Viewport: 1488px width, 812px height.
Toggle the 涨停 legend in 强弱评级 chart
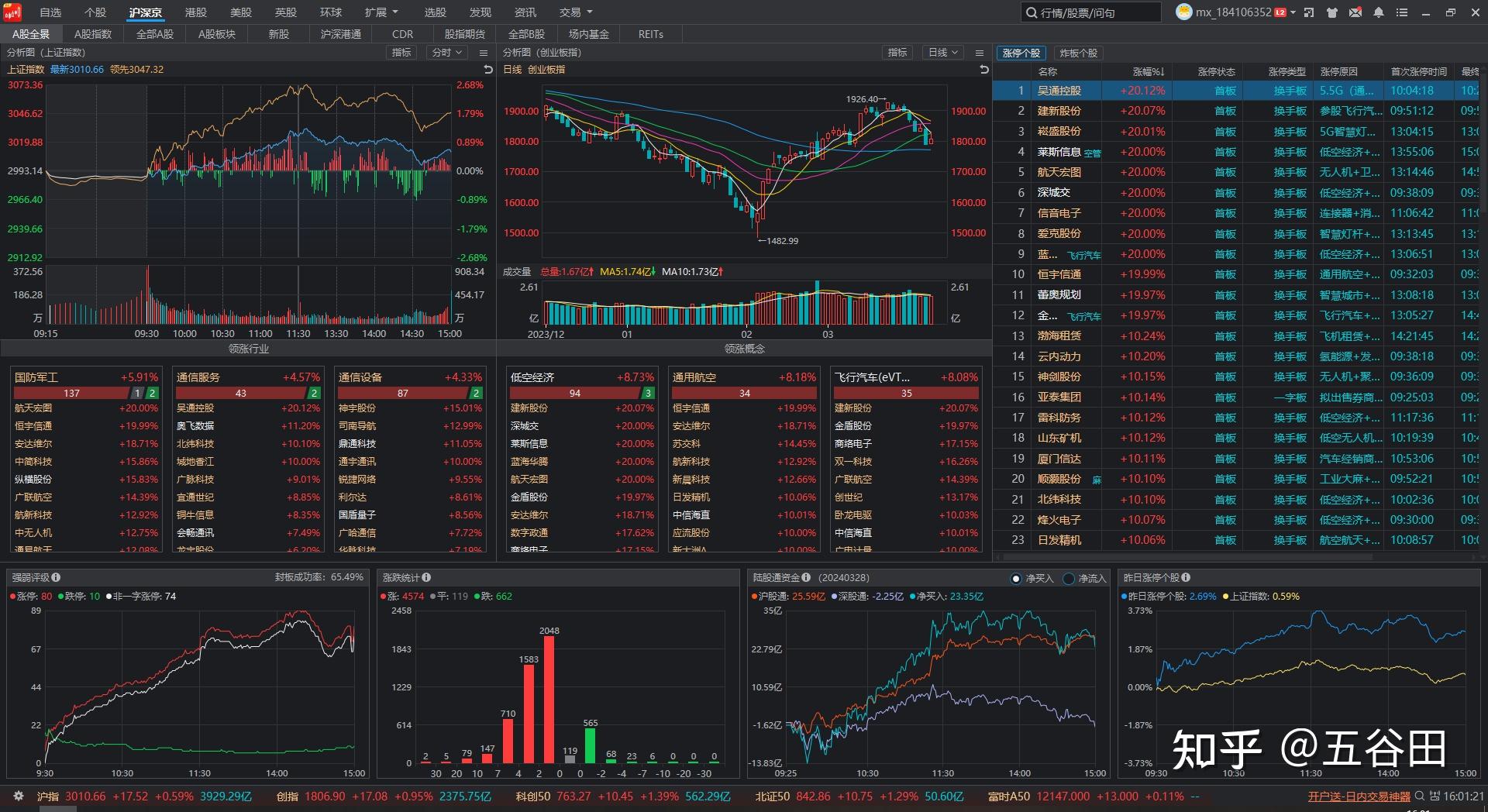click(x=31, y=597)
